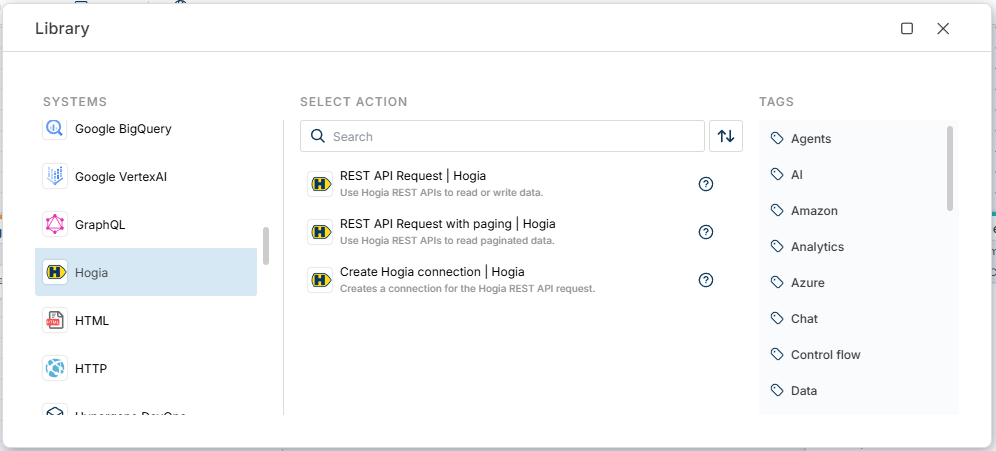
Task: Filter by the Analytics tag label
Action: (x=818, y=247)
